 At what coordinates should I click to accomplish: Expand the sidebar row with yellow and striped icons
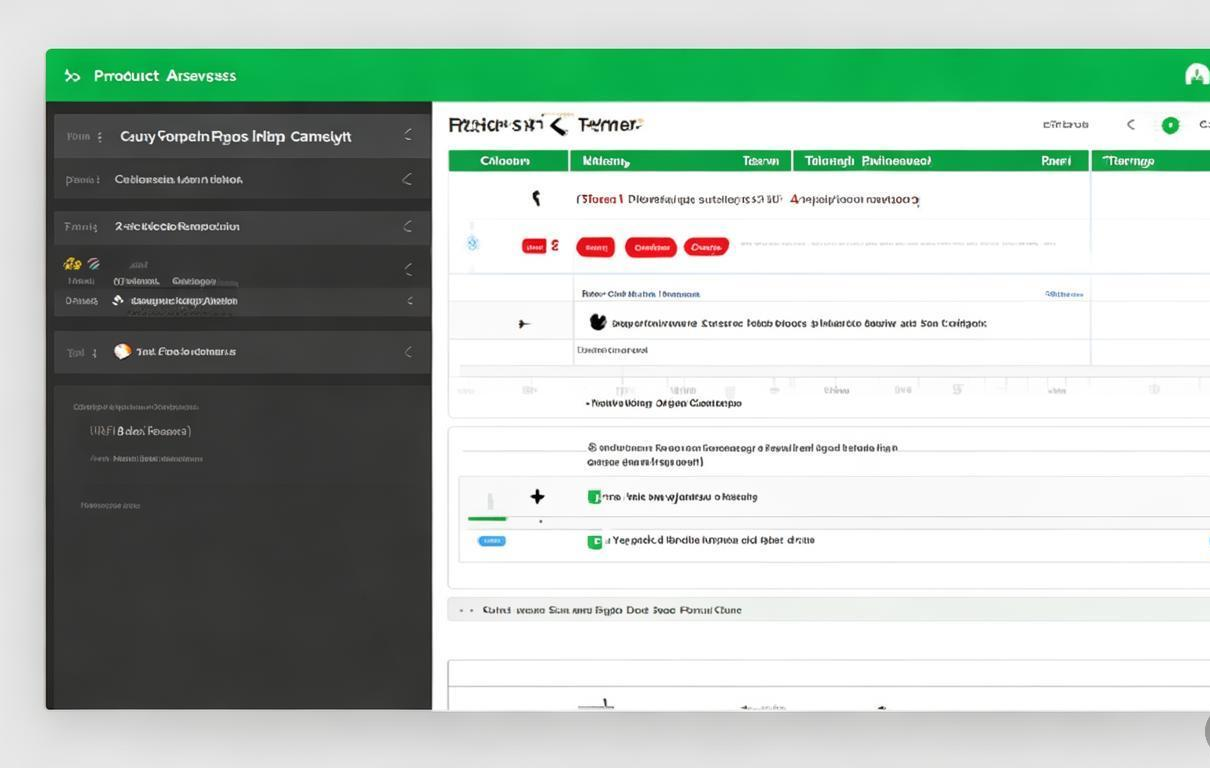tap(407, 268)
